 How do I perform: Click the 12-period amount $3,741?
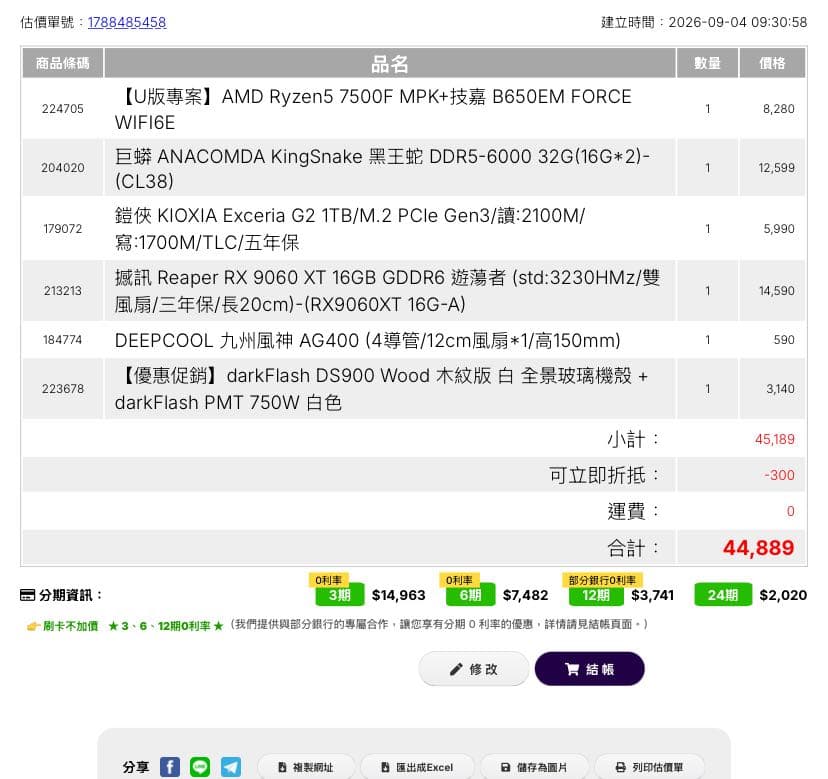click(653, 595)
